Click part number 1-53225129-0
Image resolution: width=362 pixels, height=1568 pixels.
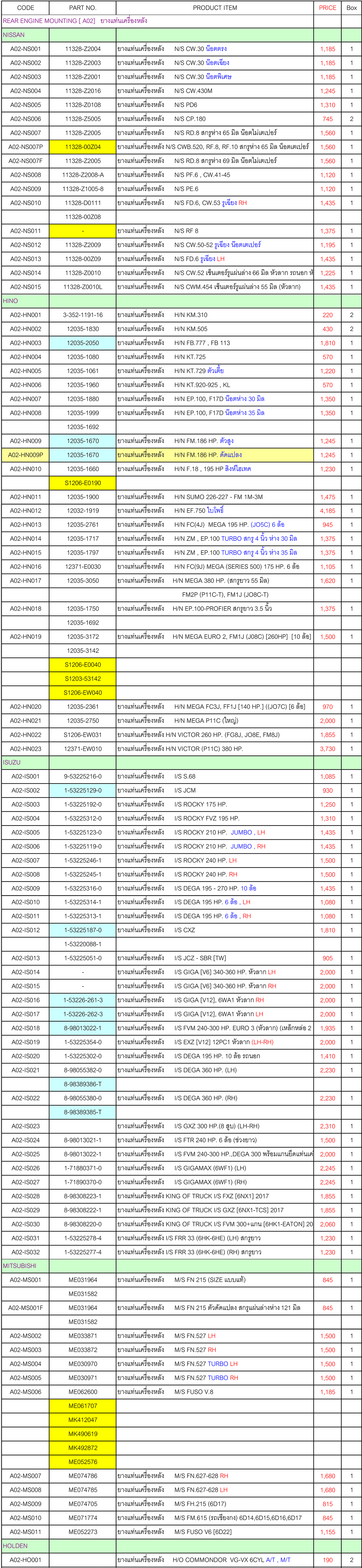coord(83,790)
